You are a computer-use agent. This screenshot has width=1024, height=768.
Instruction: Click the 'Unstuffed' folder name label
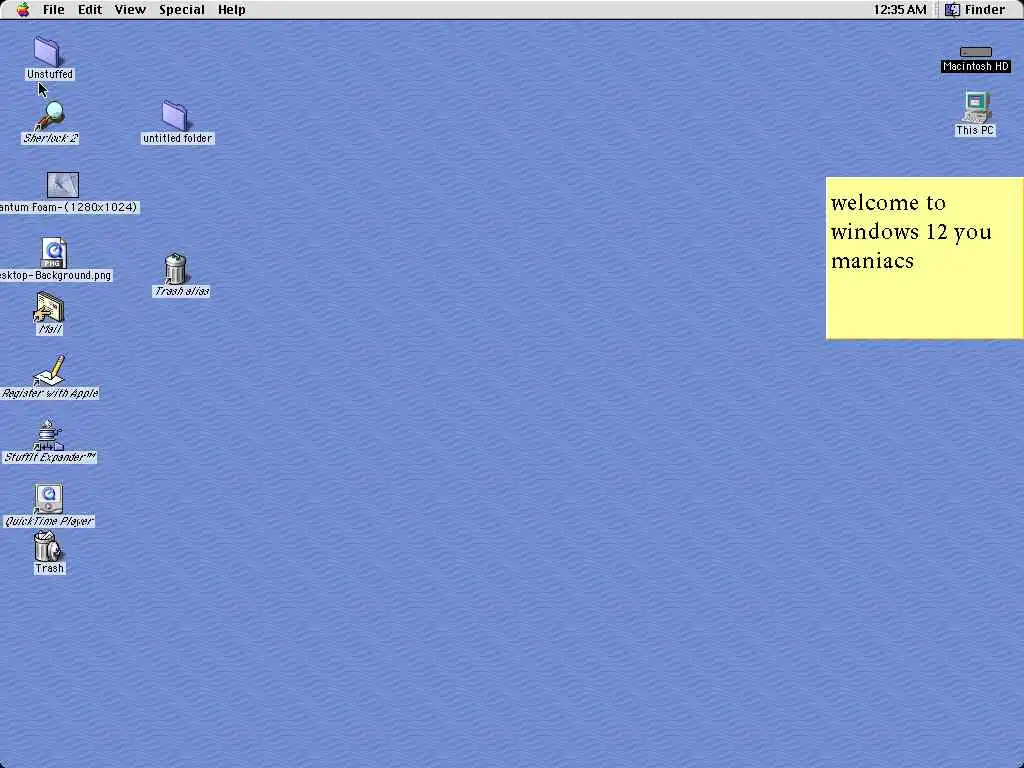click(50, 74)
